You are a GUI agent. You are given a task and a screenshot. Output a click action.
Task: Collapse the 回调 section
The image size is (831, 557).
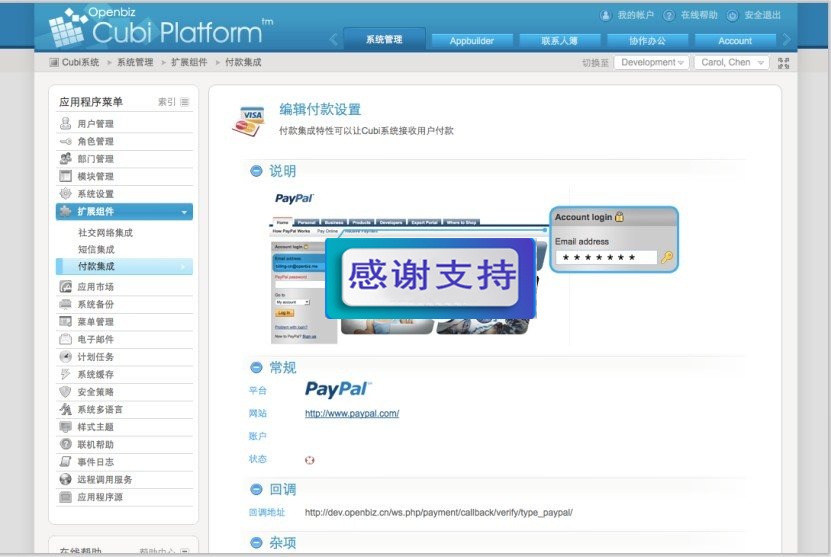pos(256,489)
